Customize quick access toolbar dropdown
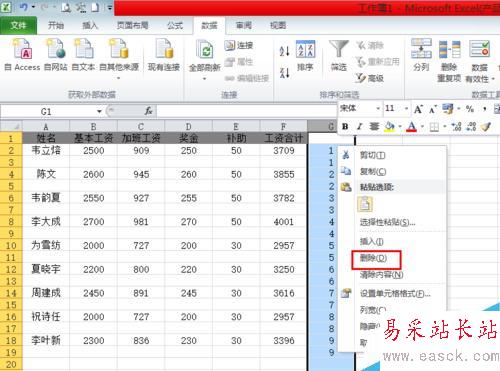 point(110,7)
